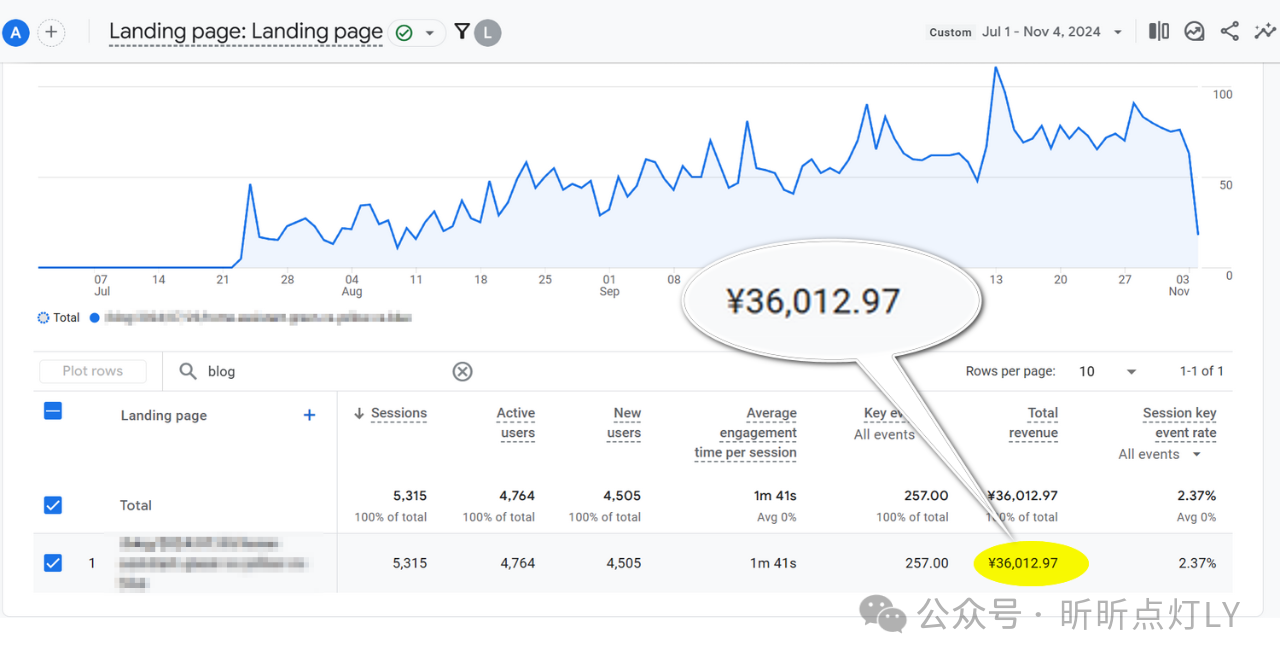The height and width of the screenshot is (666, 1280).
Task: Click the Total revenue column header
Action: (1033, 423)
